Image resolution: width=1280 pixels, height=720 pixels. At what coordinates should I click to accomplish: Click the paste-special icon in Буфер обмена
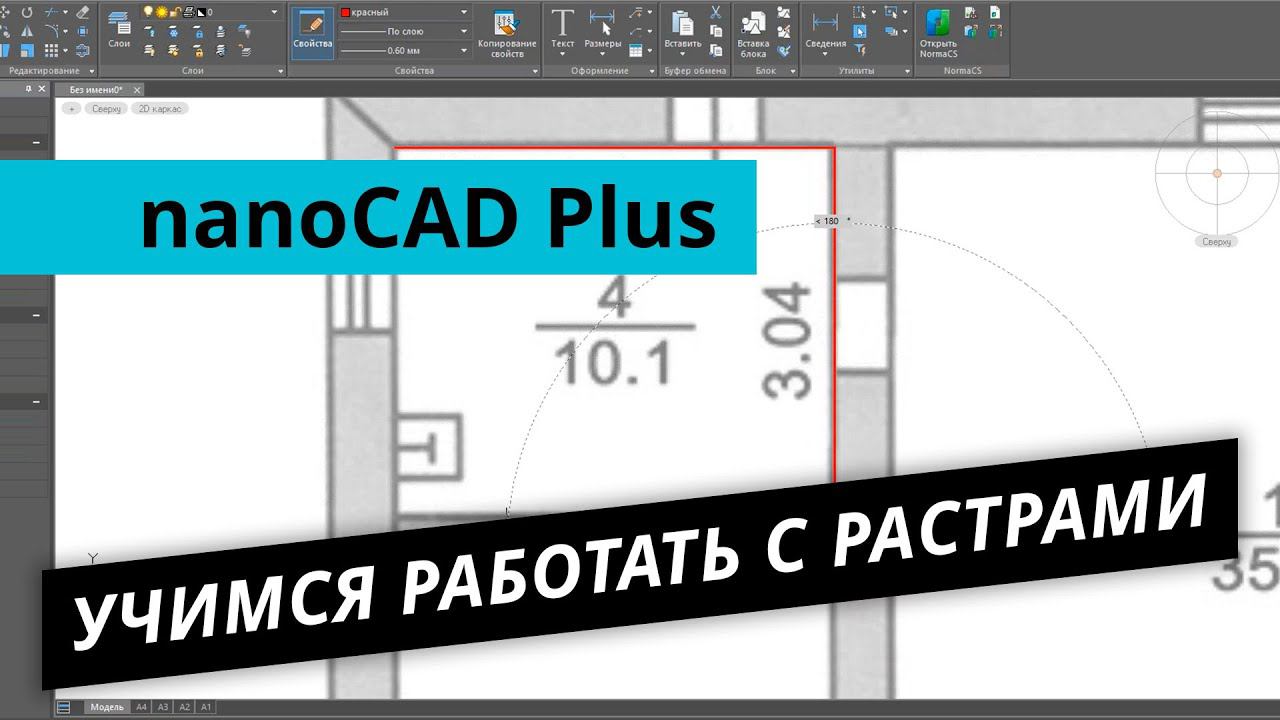pos(716,50)
